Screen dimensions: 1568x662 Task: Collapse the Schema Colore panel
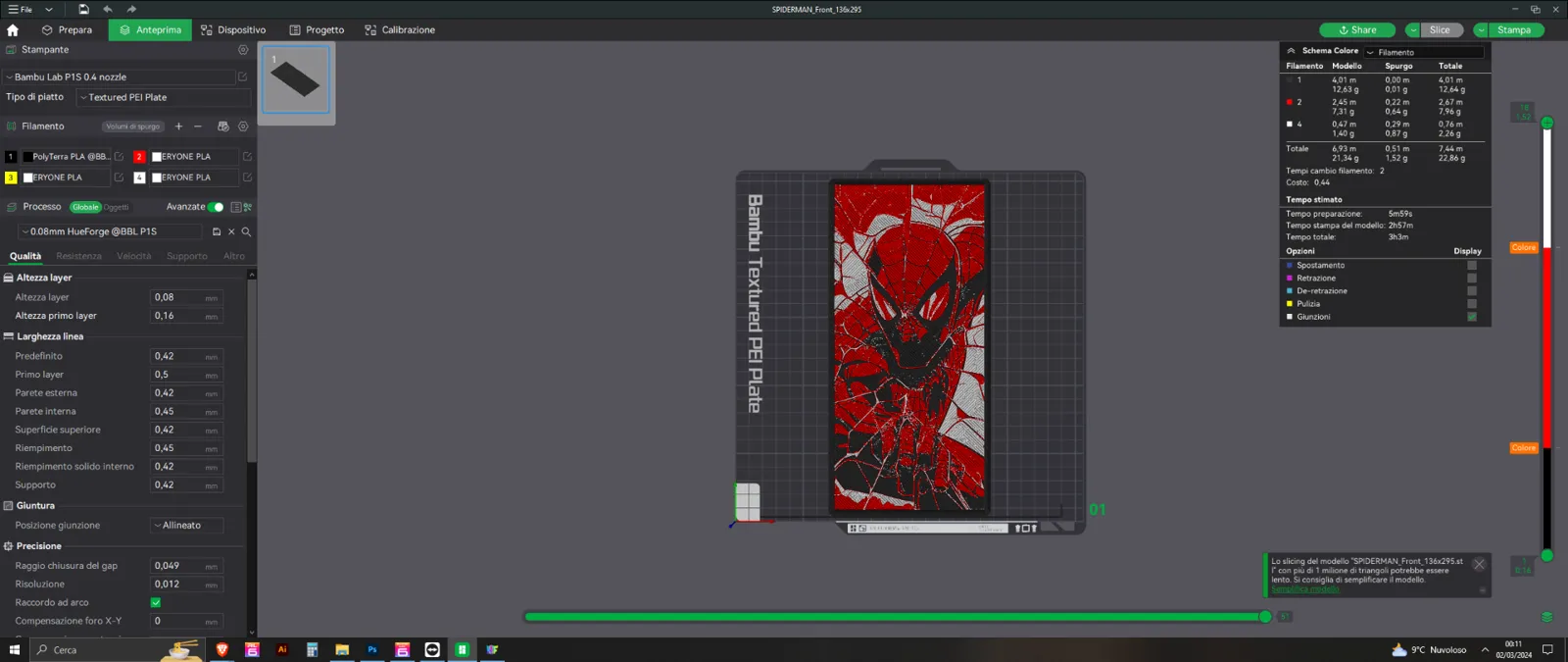click(1291, 51)
